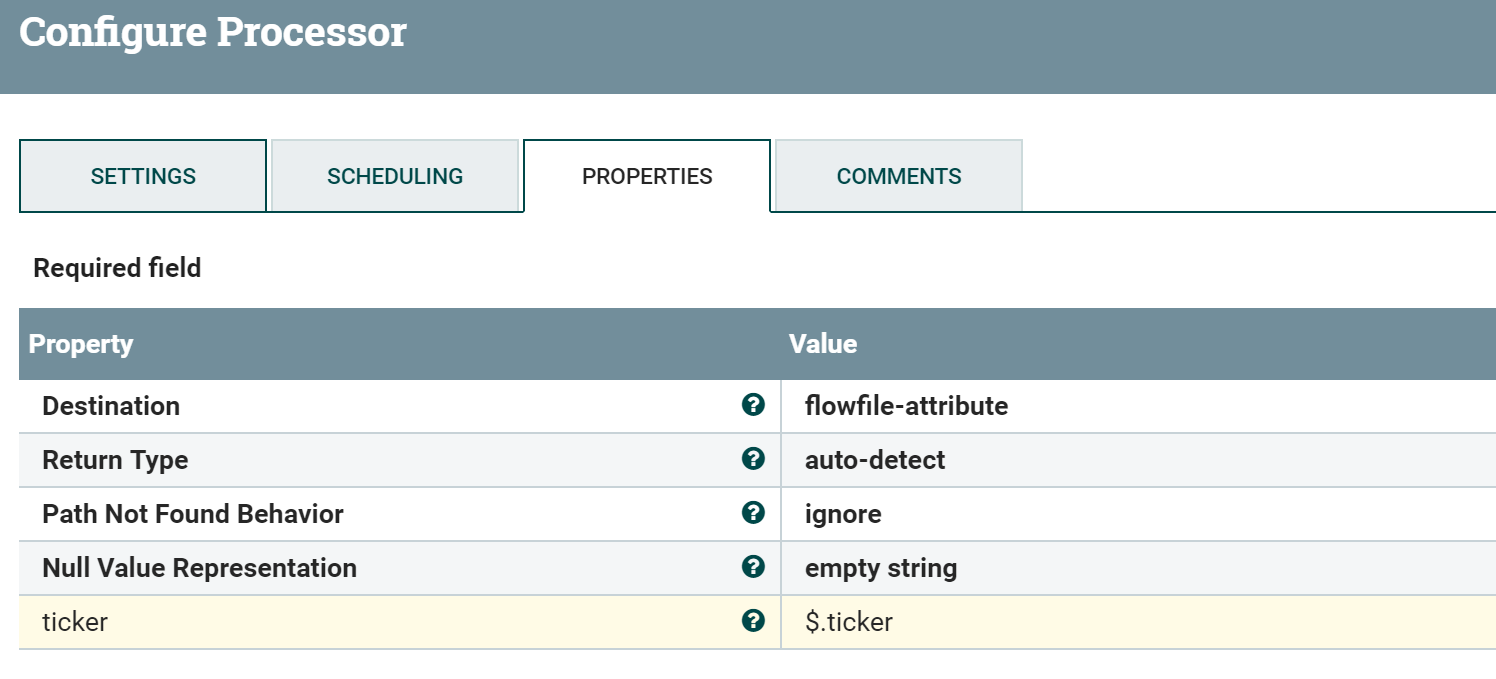Viewport: 1496px width, 679px height.
Task: Click the Return Type property label
Action: tap(115, 460)
